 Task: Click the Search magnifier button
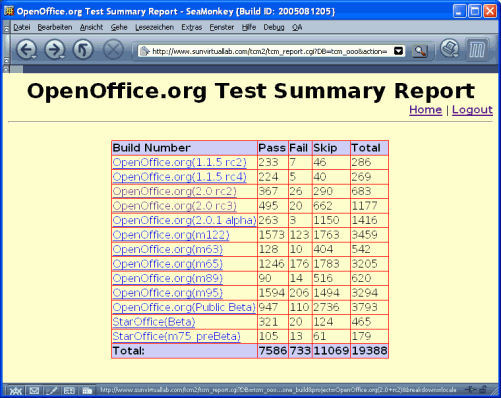coord(420,51)
